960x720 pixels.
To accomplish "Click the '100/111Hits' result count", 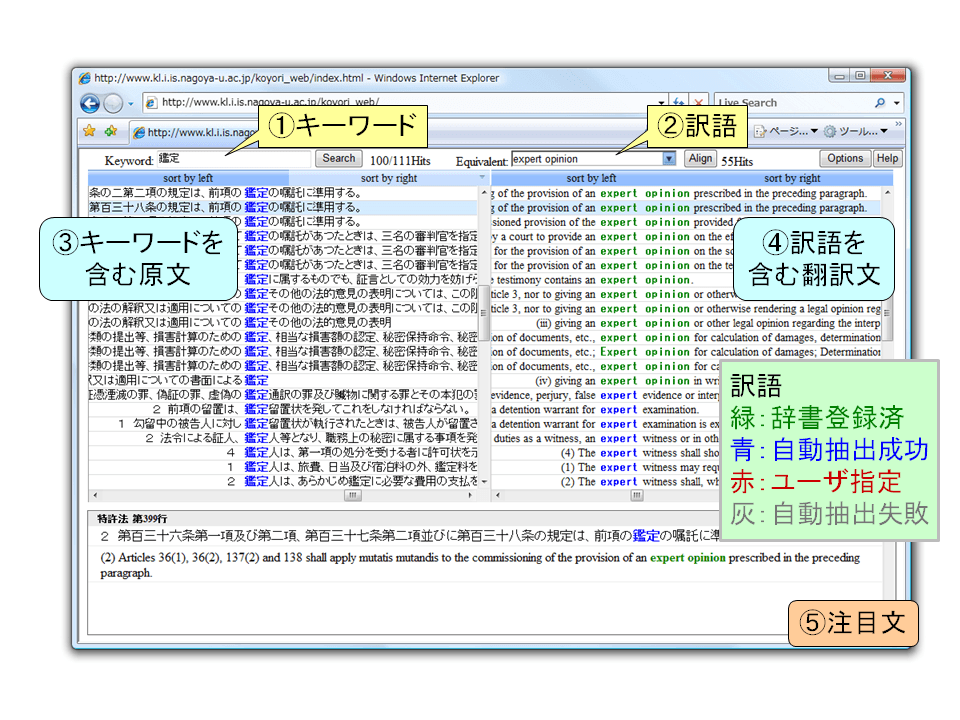I will pos(400,161).
